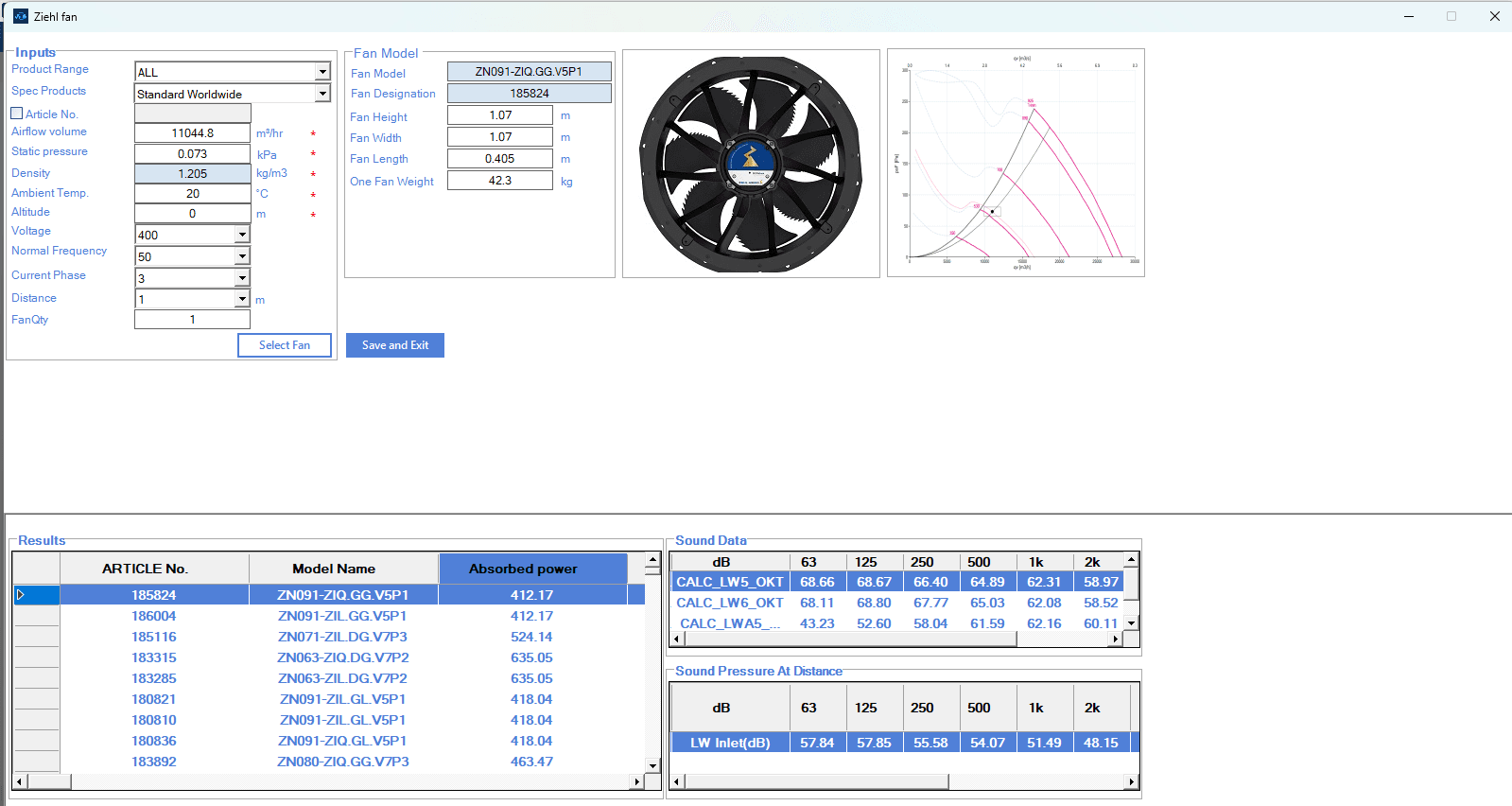1512x806 pixels.
Task: Expand the Normal Frequency dropdown
Action: 242,256
